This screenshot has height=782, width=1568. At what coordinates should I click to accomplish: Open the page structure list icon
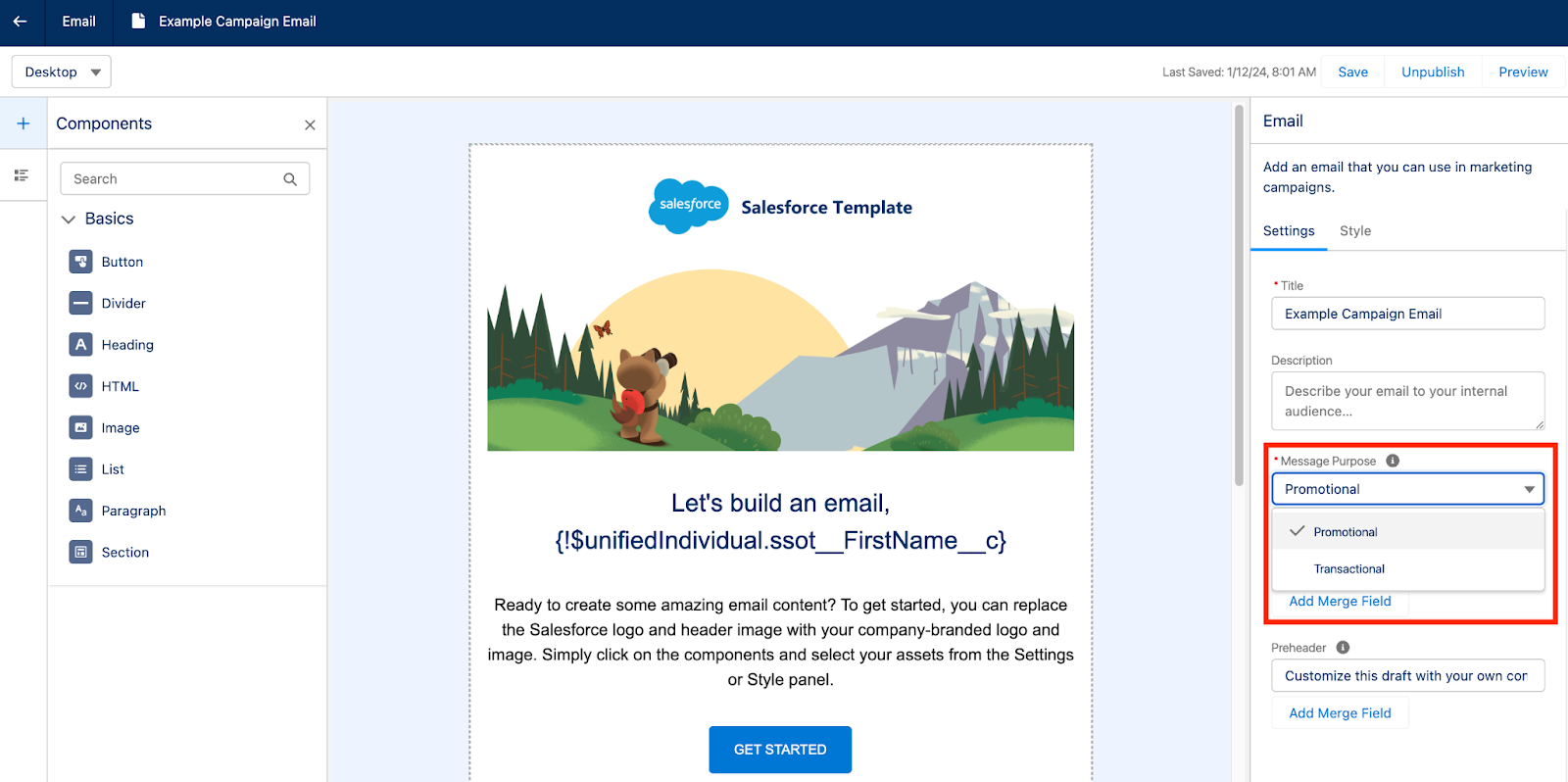22,175
